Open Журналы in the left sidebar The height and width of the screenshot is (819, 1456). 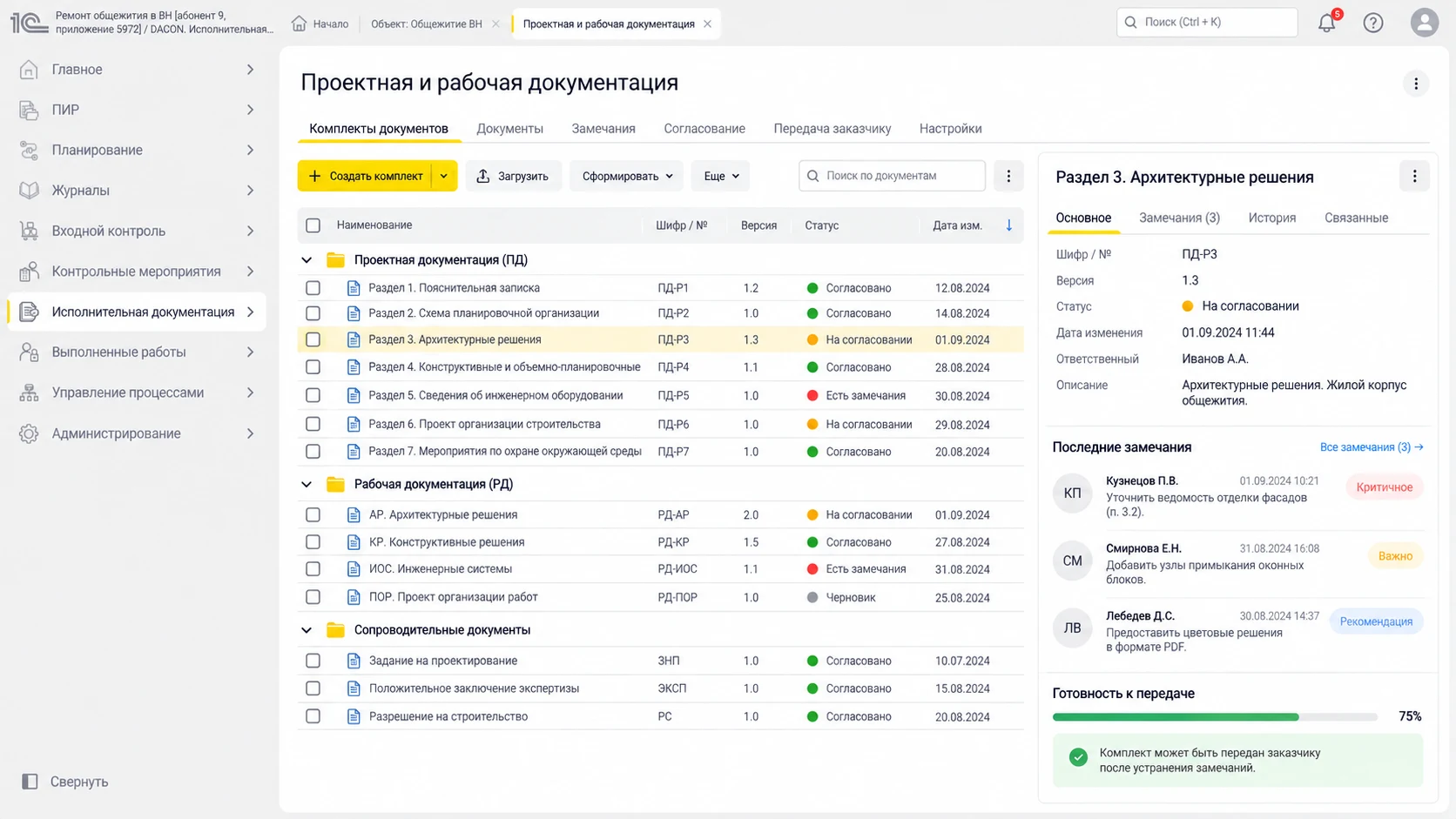(137, 191)
